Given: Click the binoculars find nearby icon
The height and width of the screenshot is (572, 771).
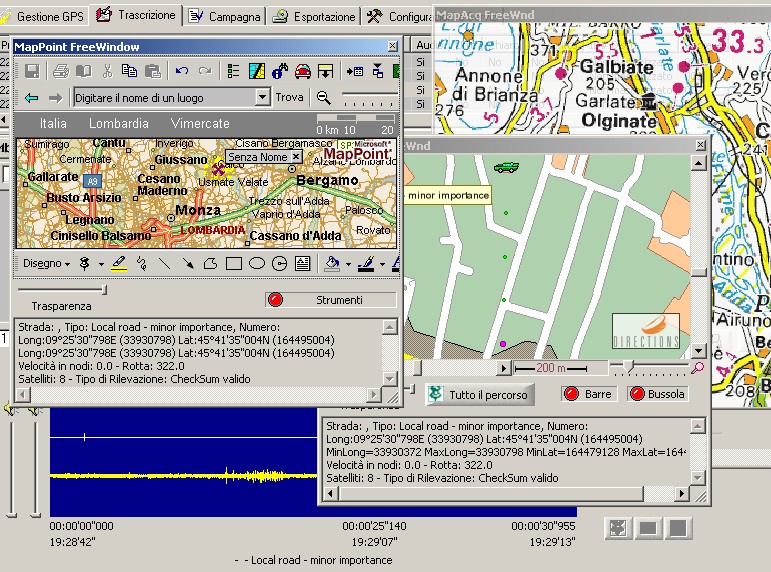Looking at the screenshot, I should click(280, 71).
